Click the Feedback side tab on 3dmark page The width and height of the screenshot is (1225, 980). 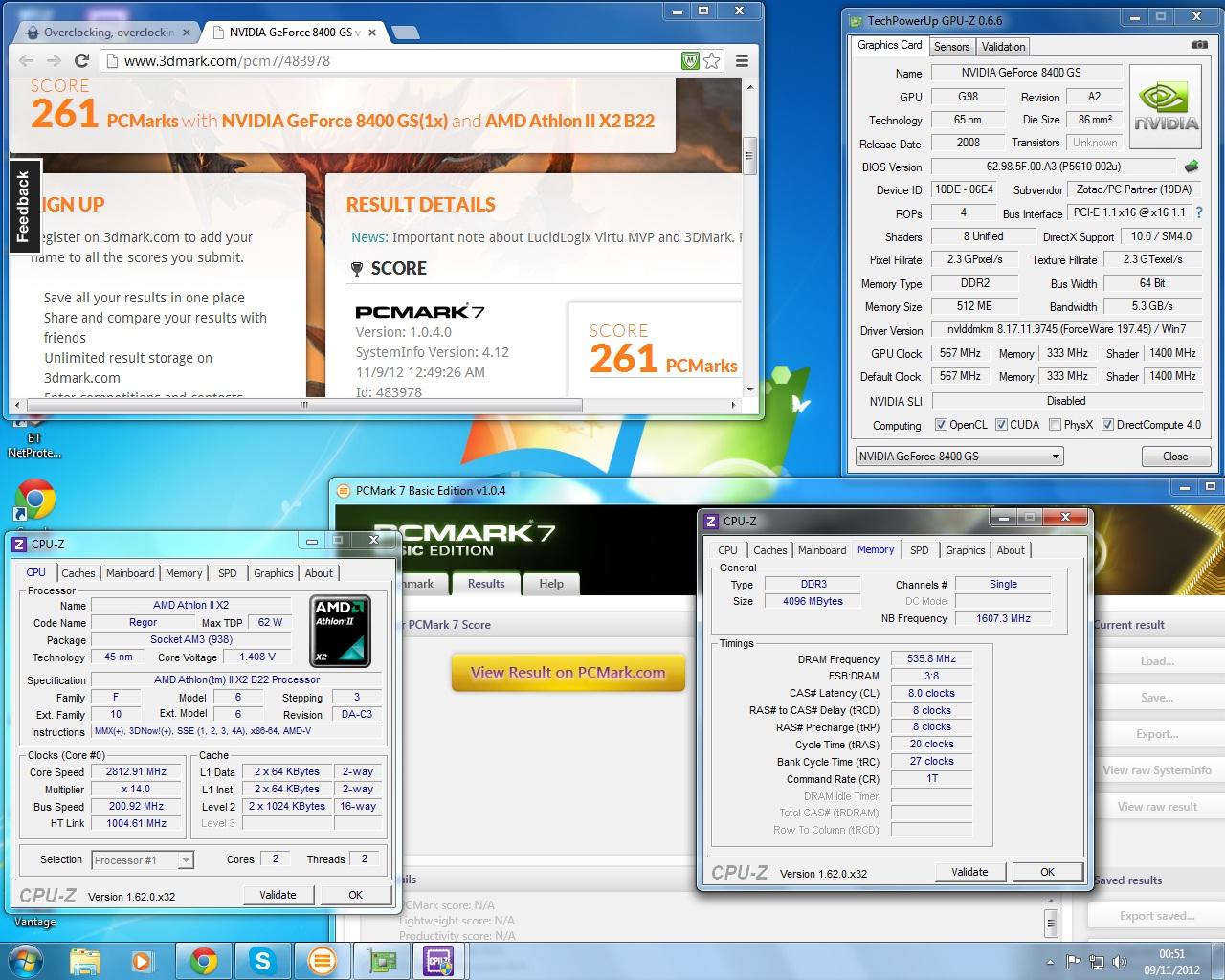click(x=24, y=206)
